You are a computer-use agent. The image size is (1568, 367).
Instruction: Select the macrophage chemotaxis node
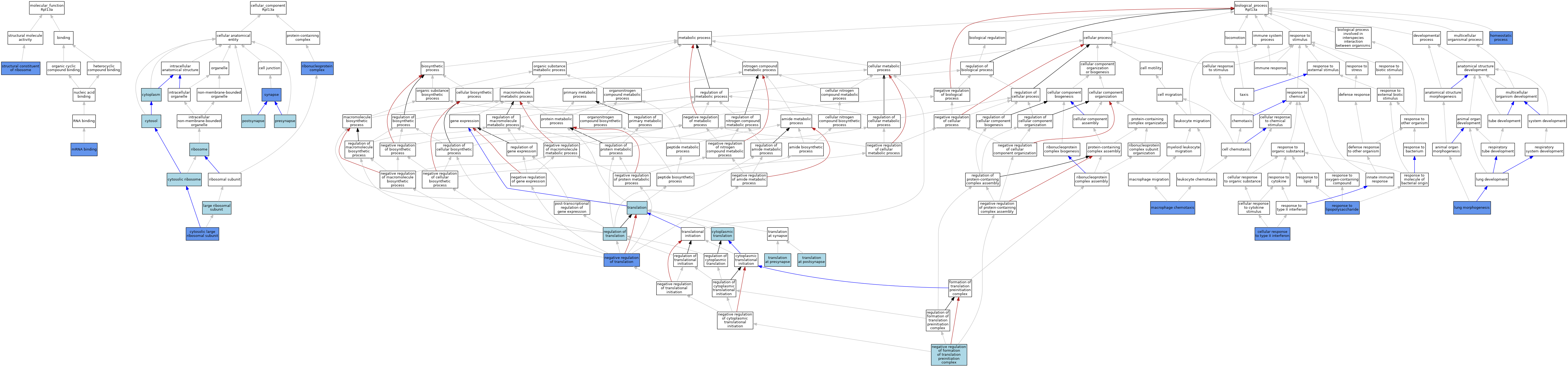tap(1172, 208)
